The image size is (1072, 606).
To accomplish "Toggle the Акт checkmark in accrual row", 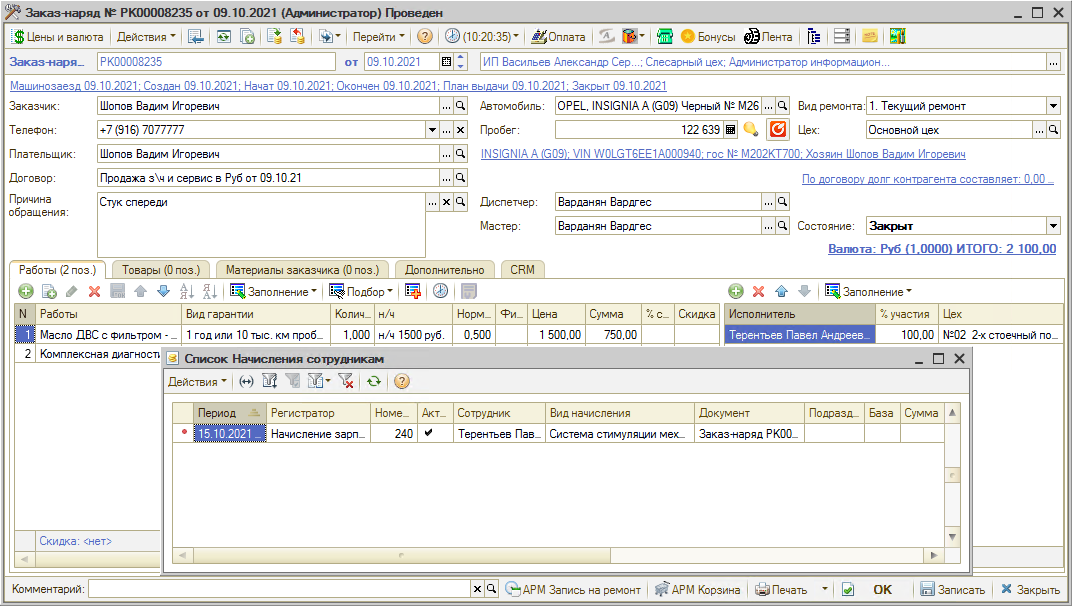I will 429,434.
